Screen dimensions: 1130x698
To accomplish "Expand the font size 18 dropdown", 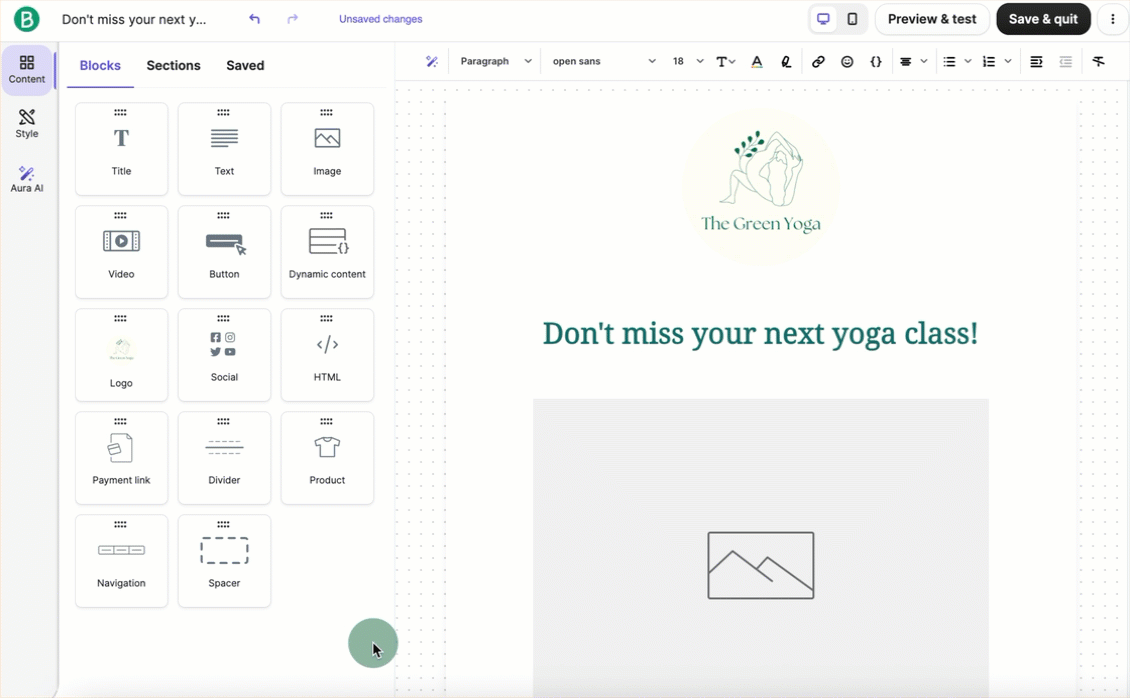I will 687,62.
